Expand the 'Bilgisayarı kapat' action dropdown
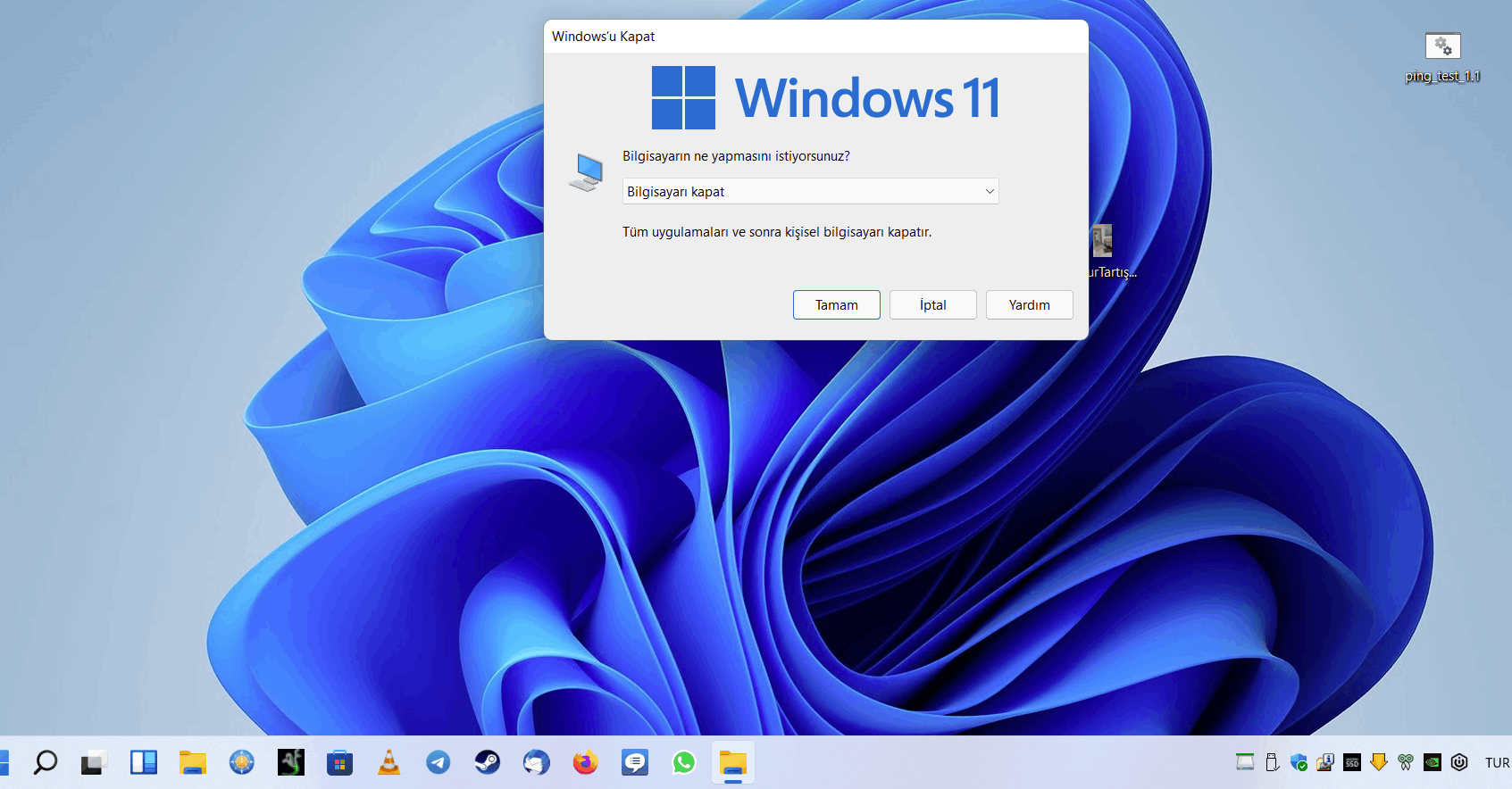This screenshot has height=789, width=1512. coord(810,191)
